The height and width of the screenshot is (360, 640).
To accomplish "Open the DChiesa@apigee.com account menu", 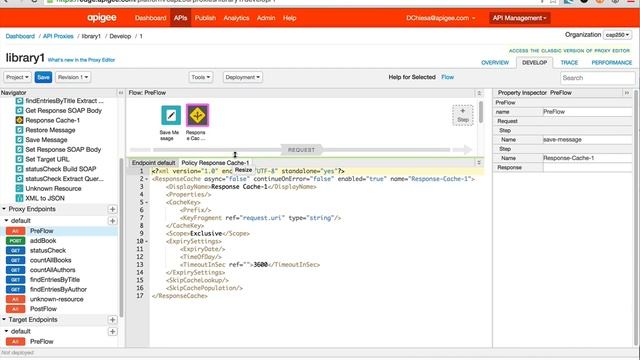I will pos(440,18).
